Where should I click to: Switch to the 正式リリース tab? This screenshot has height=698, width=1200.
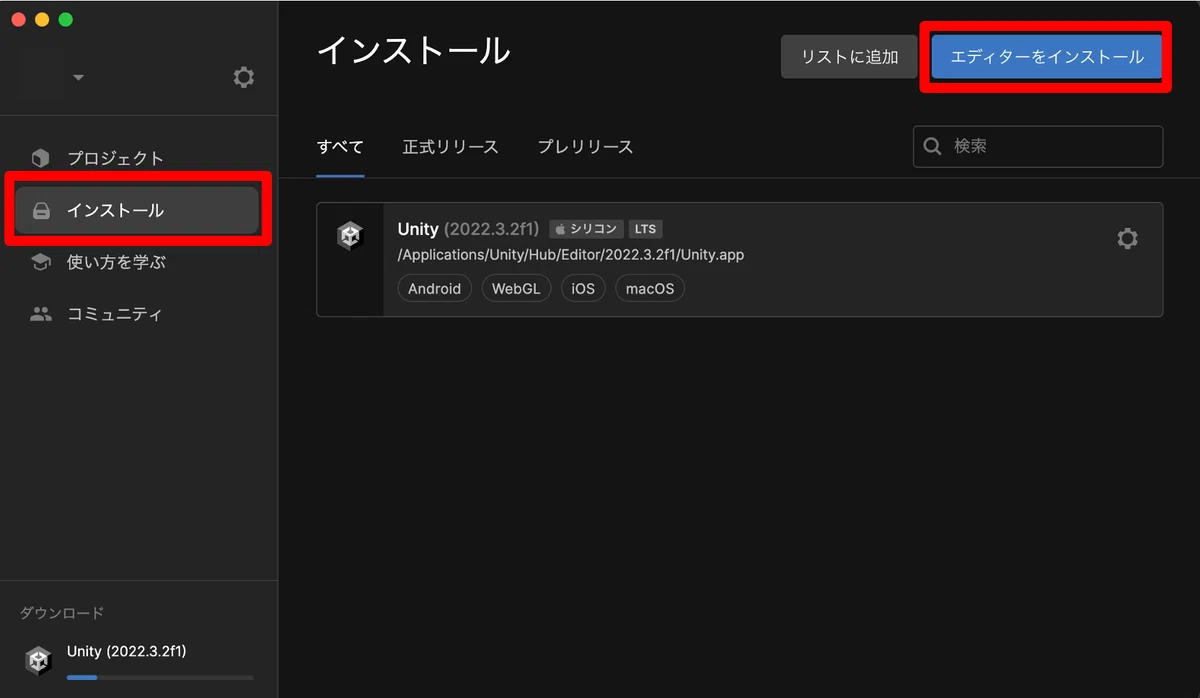point(450,147)
